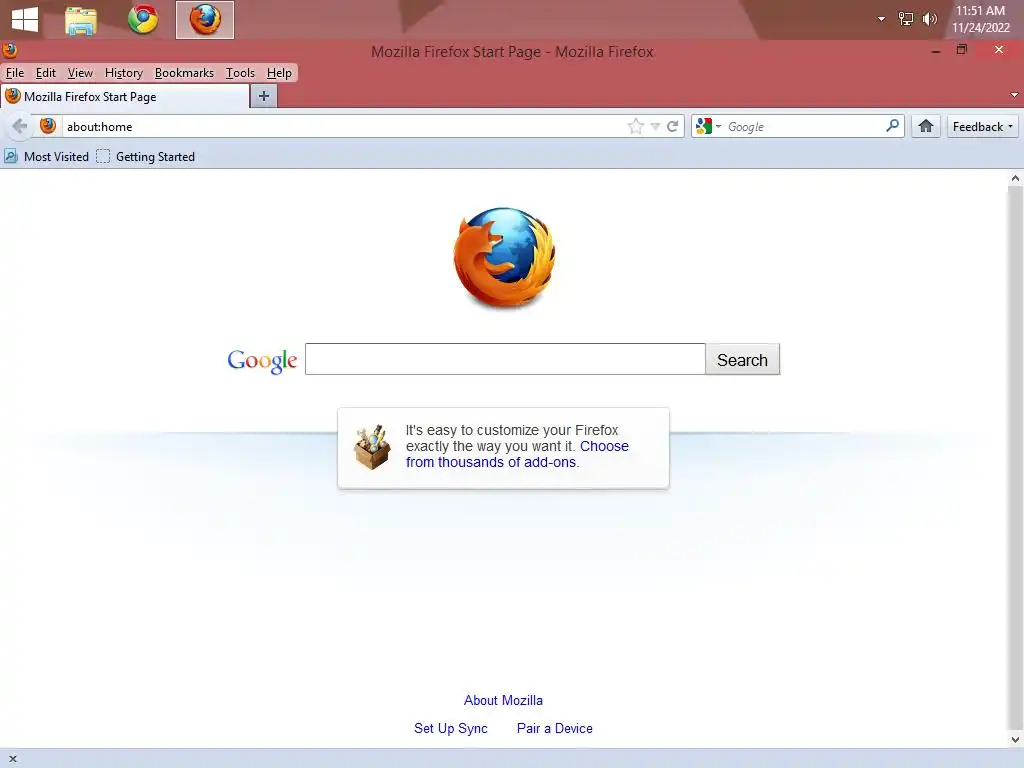Click the Search button next to Google box
This screenshot has height=768, width=1024.
(743, 360)
